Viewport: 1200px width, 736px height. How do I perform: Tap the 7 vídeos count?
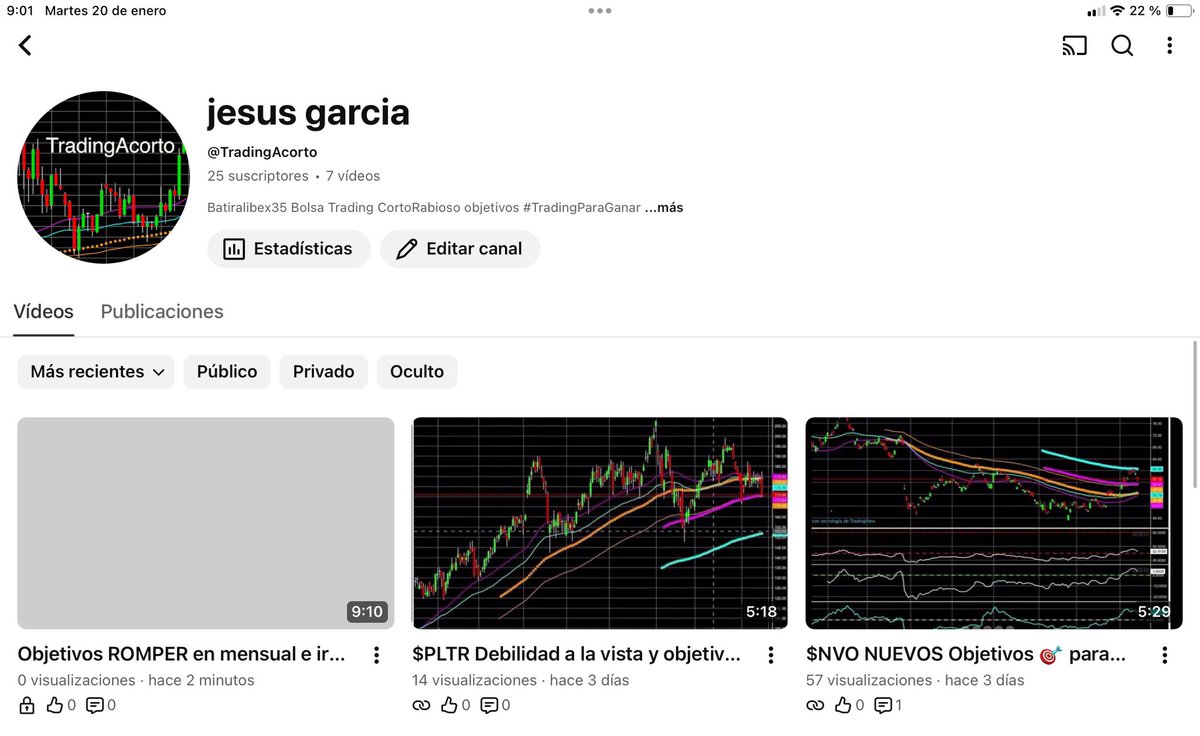tap(353, 176)
